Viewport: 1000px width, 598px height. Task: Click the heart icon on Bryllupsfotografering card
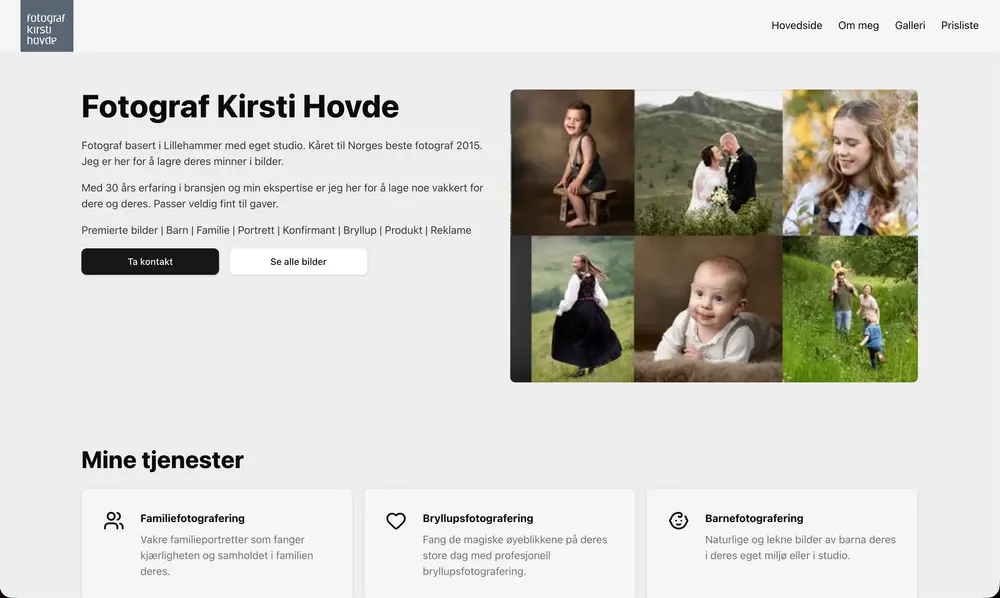396,520
